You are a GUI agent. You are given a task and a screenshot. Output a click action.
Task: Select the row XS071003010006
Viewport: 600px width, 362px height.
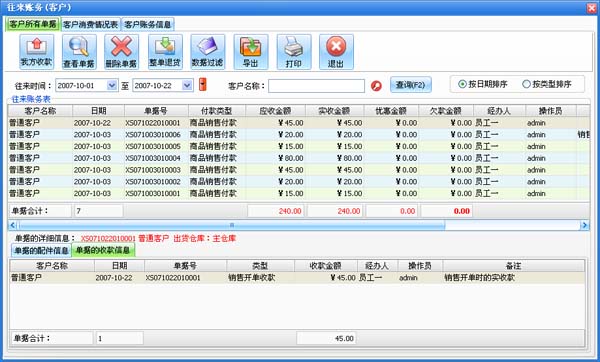click(x=298, y=135)
